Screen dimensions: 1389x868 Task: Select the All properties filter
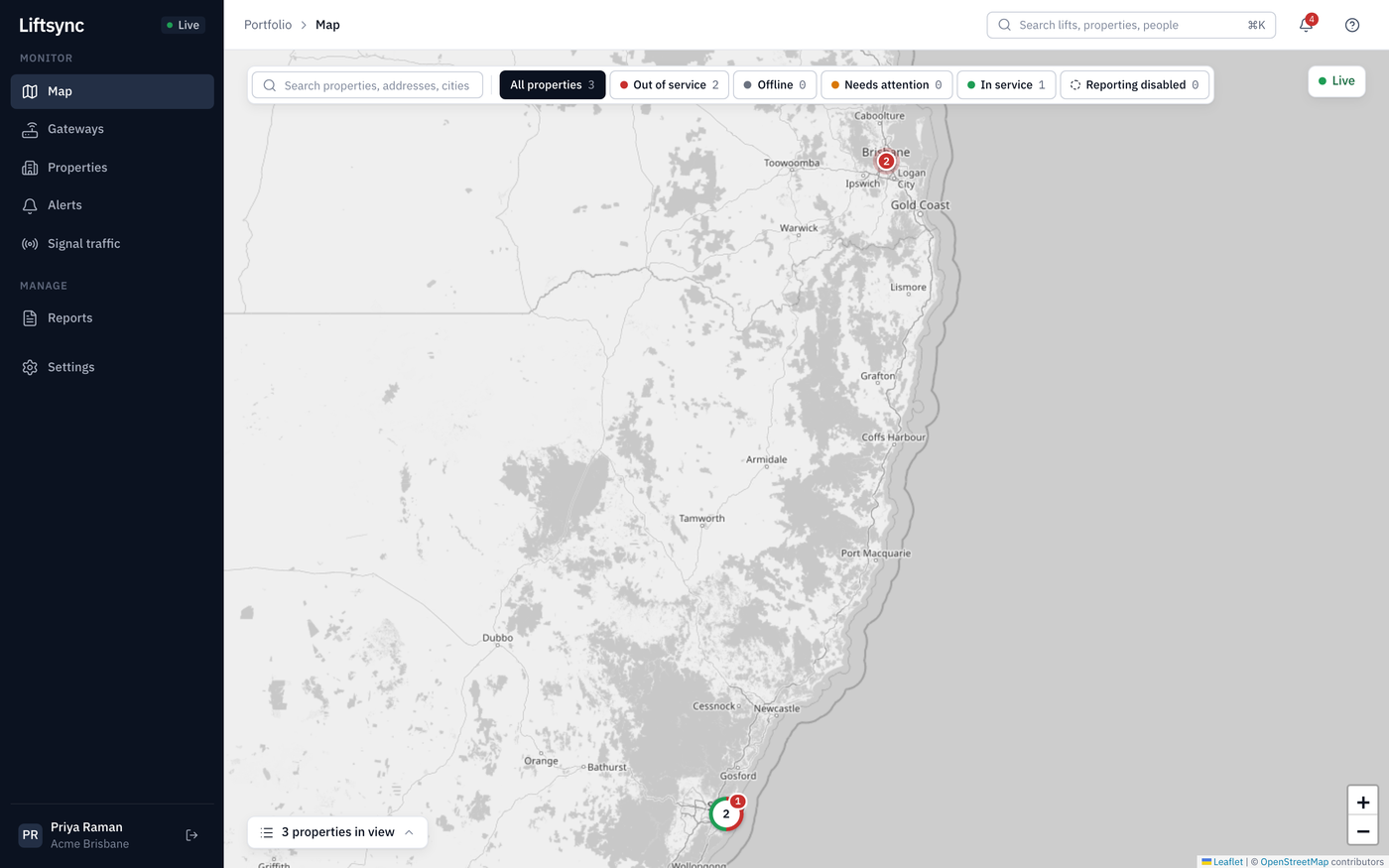pos(553,85)
